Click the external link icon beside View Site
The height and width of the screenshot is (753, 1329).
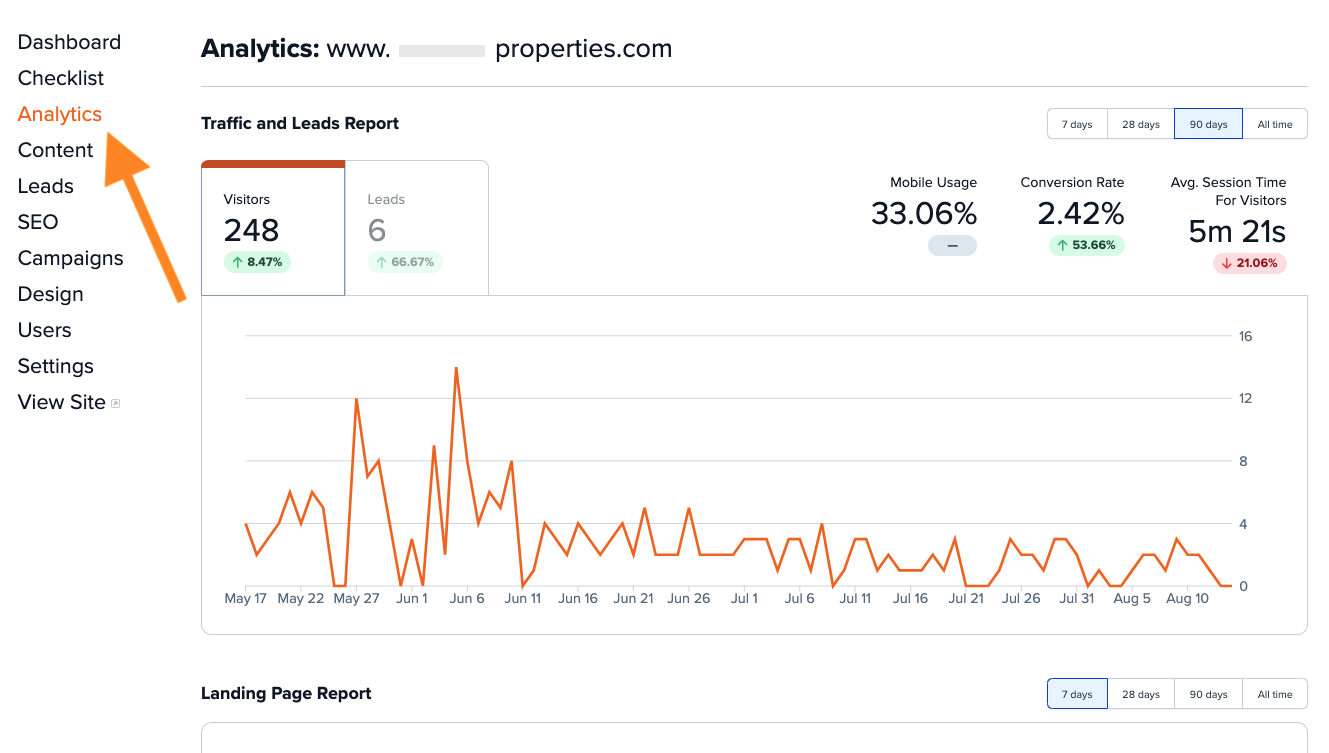click(117, 401)
